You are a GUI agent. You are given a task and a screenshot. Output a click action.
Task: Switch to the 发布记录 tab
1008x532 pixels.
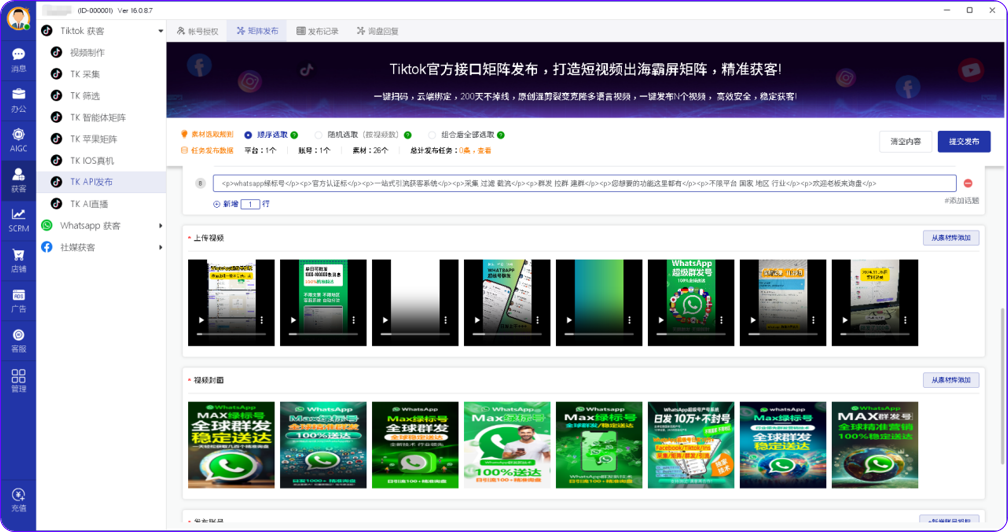[x=318, y=31]
